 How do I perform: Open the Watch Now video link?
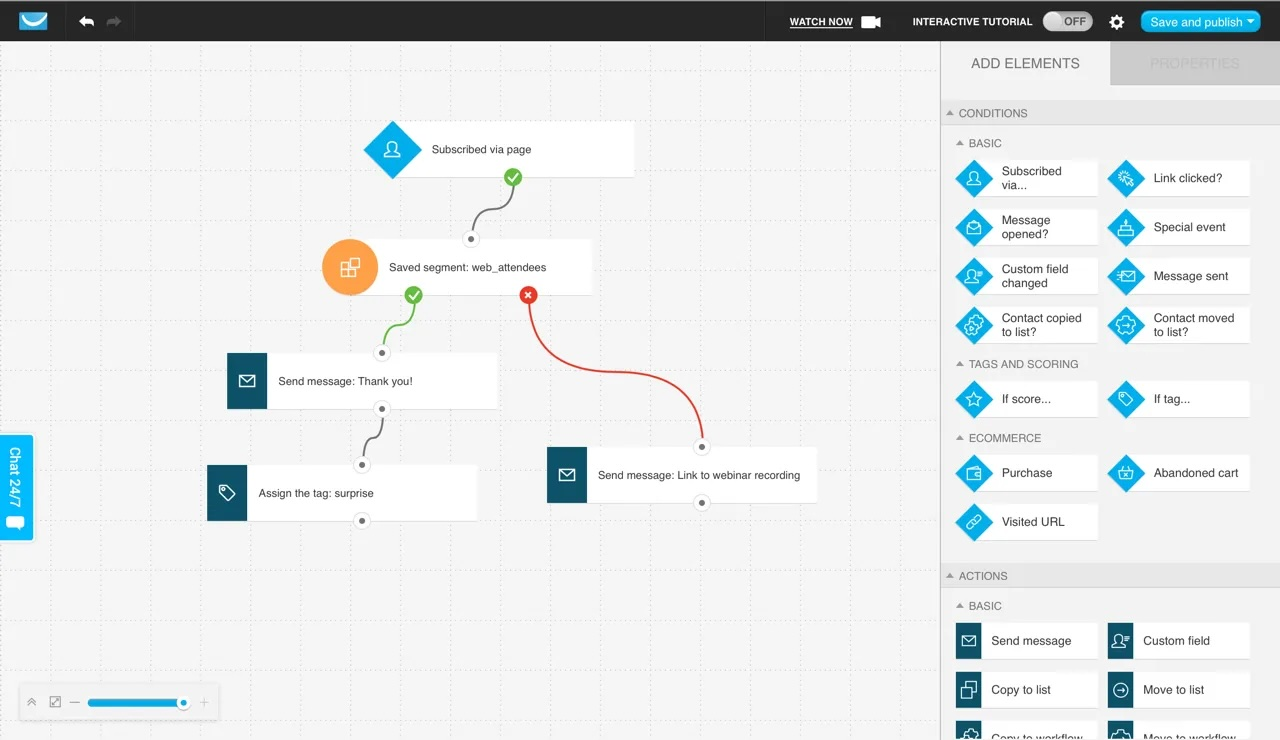(x=821, y=22)
